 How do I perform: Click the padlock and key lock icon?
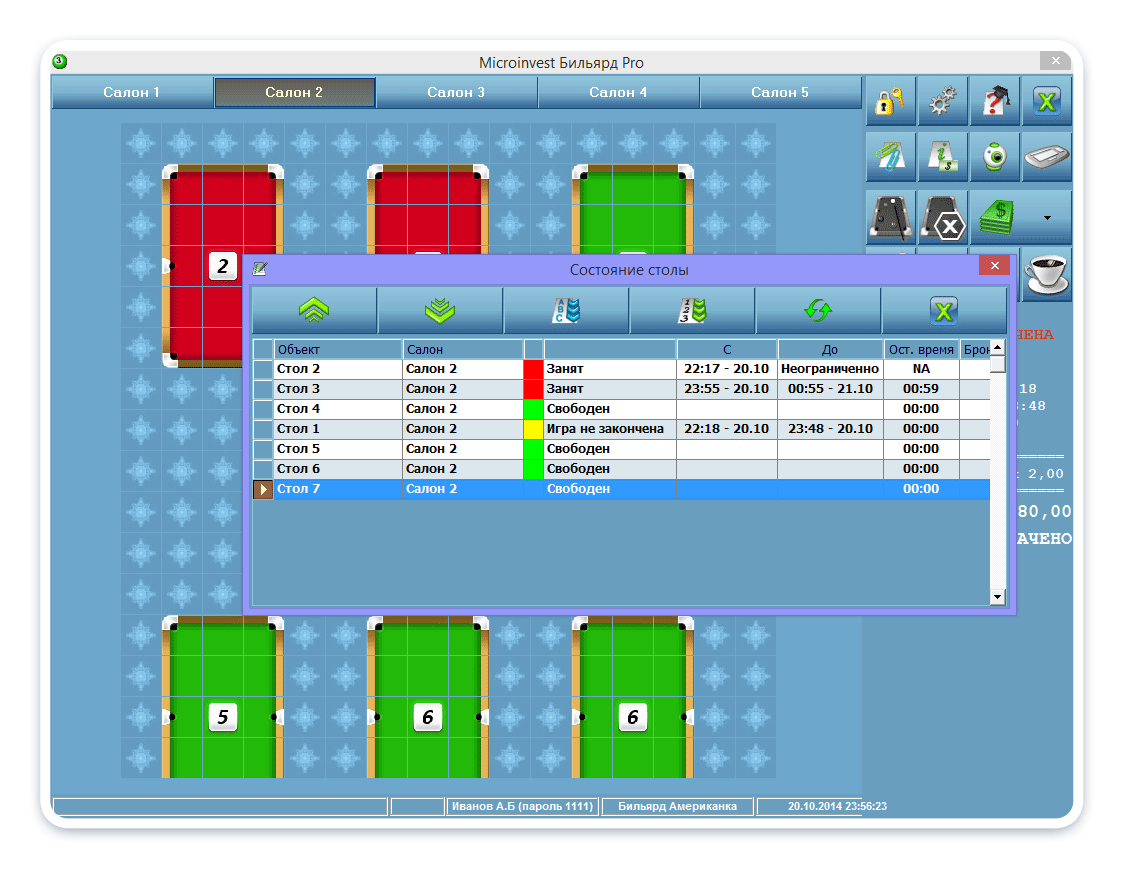(x=890, y=102)
